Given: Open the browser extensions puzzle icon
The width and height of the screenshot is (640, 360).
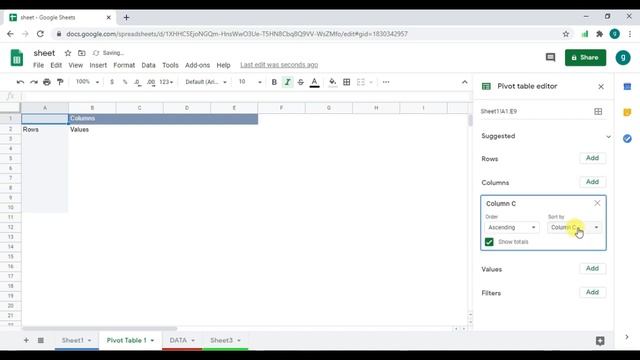Looking at the screenshot, I should [x=599, y=34].
